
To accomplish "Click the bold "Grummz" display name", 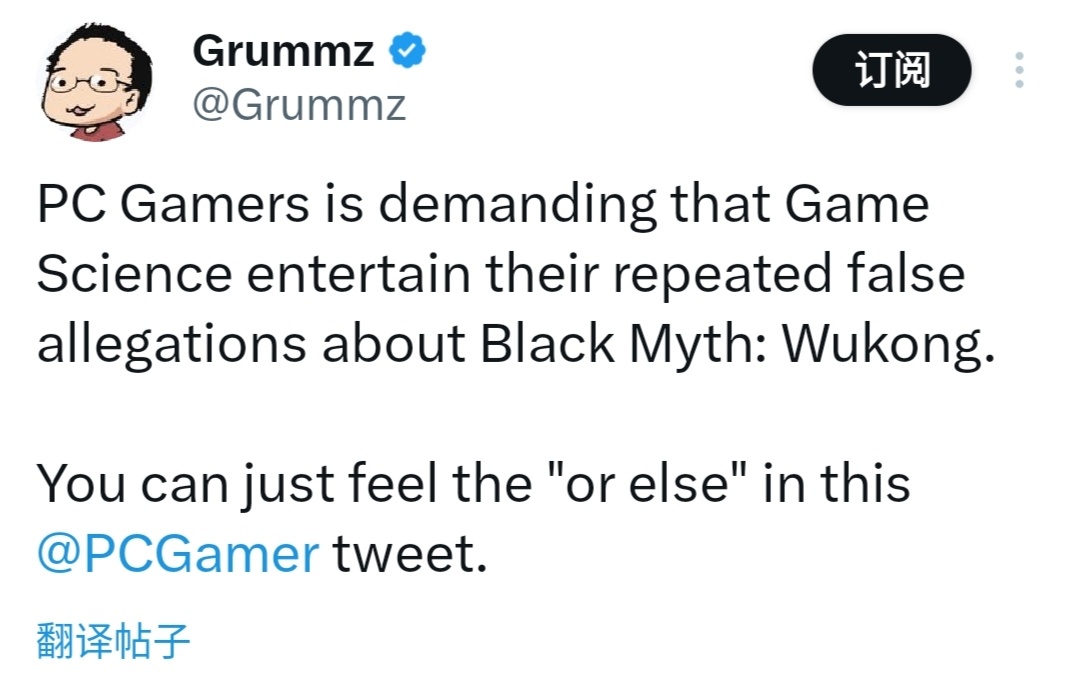I will click(x=283, y=51).
